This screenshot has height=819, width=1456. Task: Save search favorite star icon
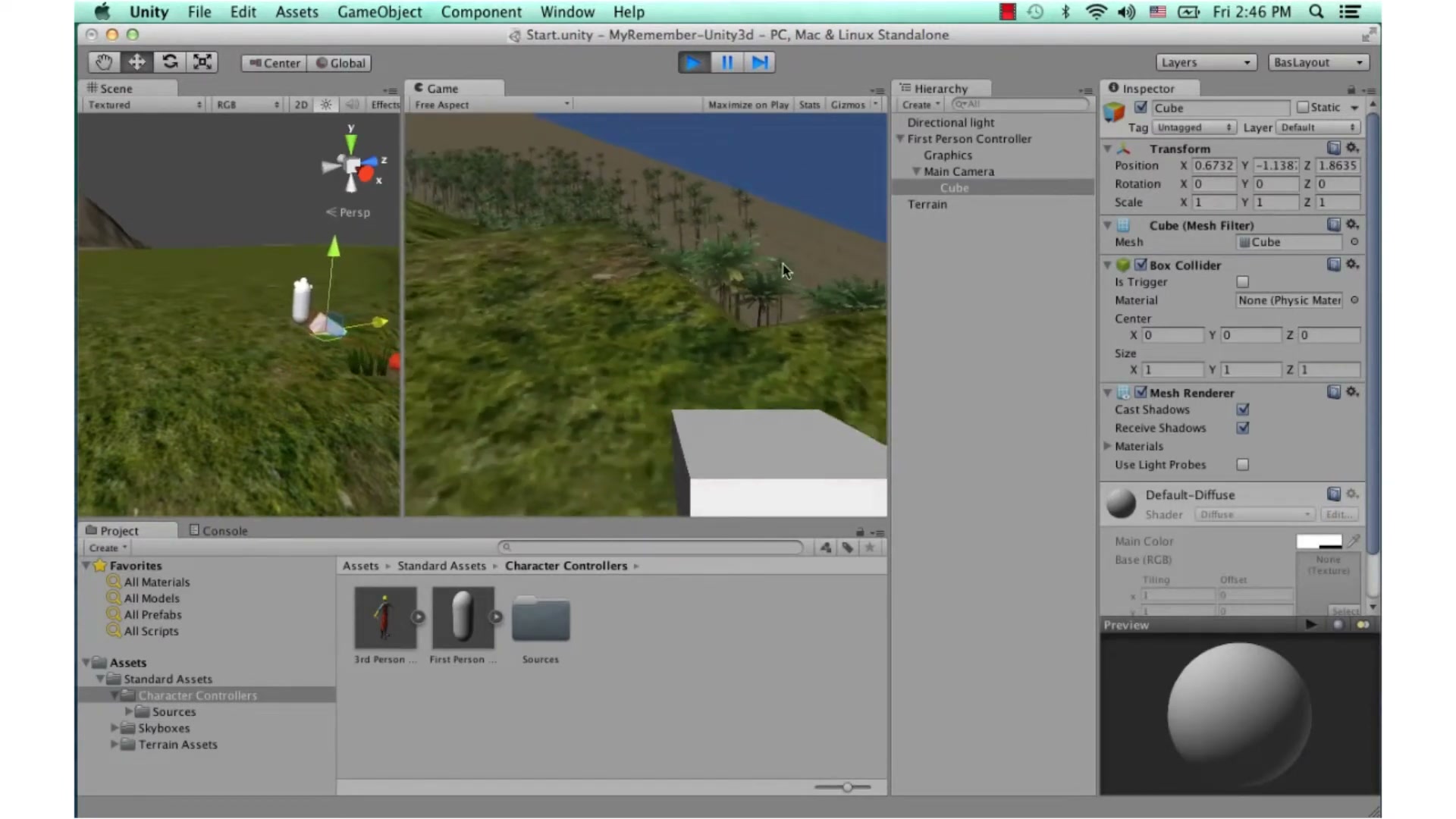tap(870, 548)
